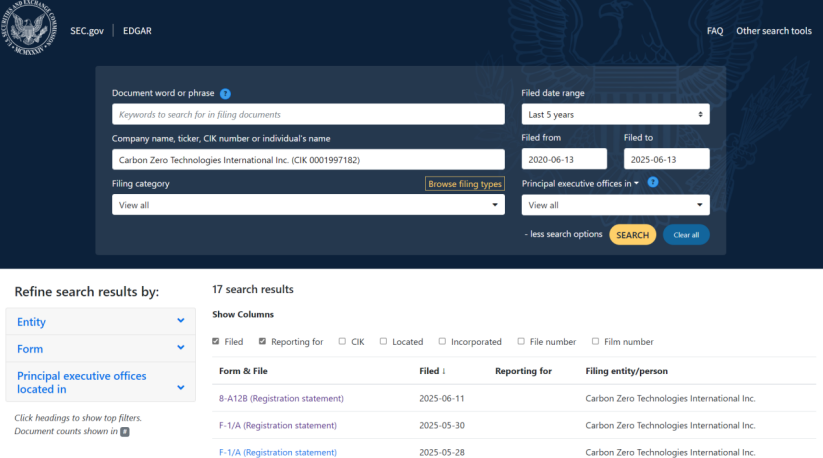Enable the CIK column checkbox
The image size is (823, 458).
[342, 341]
